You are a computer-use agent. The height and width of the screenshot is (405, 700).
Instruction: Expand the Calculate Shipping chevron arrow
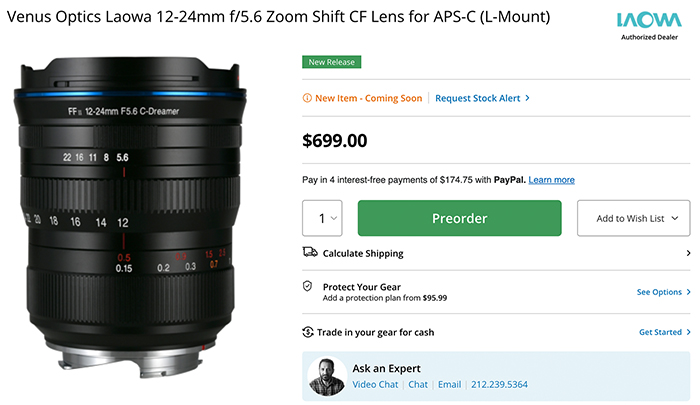(x=688, y=254)
